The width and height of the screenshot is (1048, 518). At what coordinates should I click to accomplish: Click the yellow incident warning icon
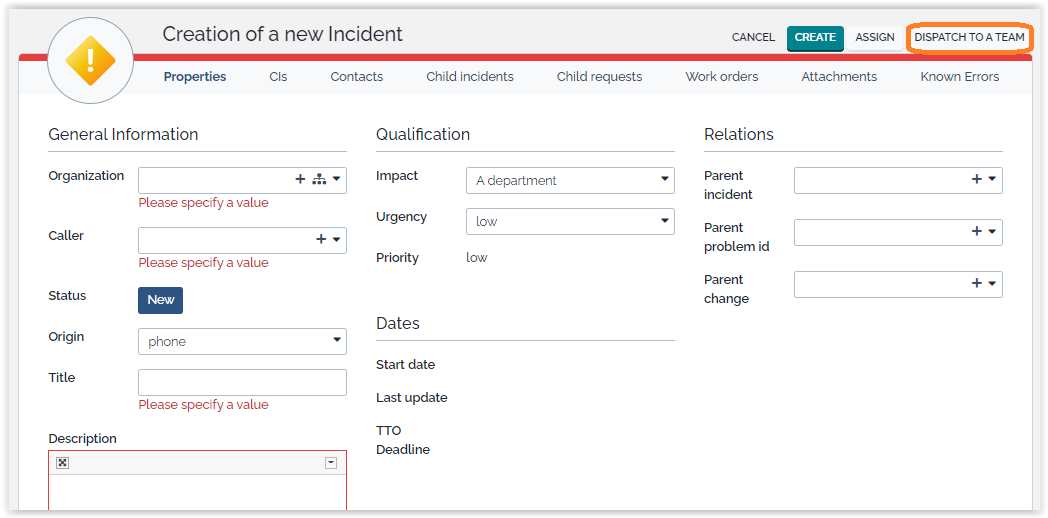pyautogui.click(x=90, y=61)
